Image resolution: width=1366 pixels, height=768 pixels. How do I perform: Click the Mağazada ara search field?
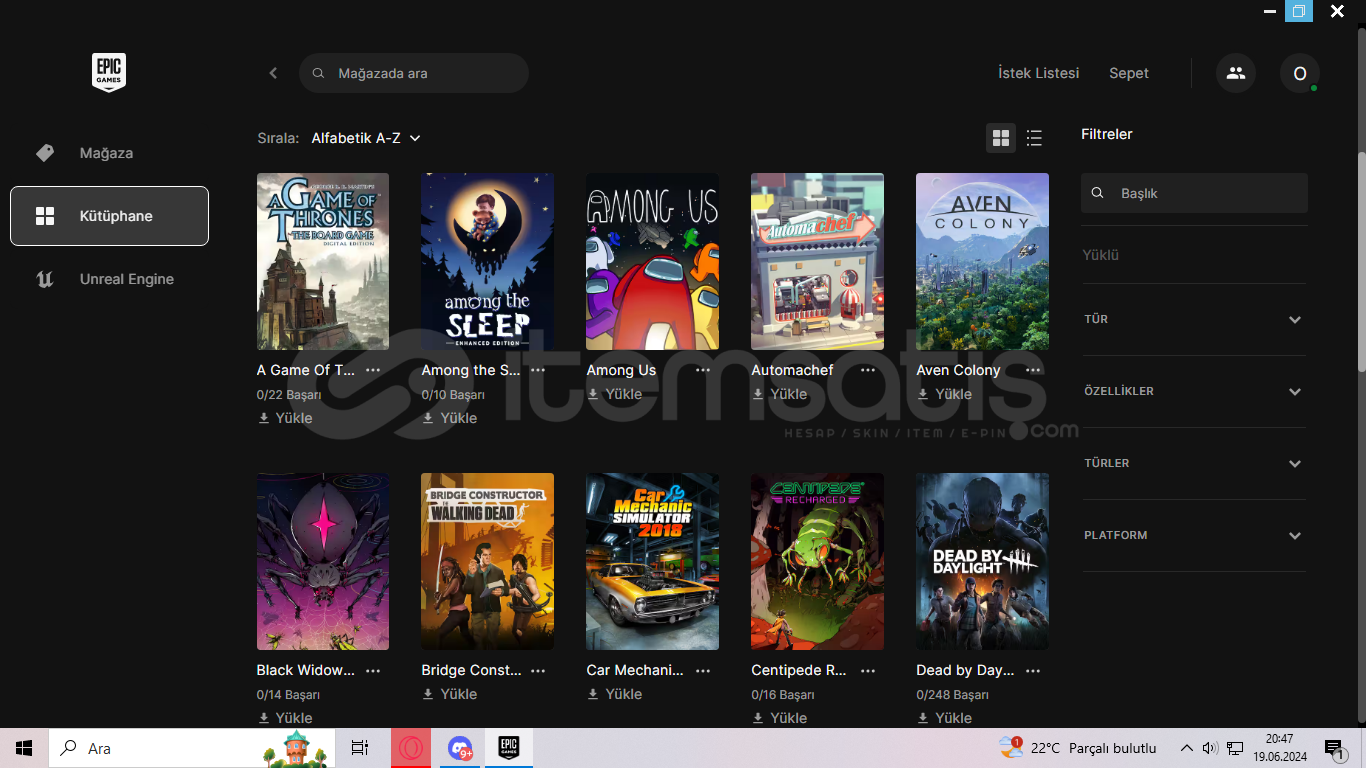[x=414, y=73]
